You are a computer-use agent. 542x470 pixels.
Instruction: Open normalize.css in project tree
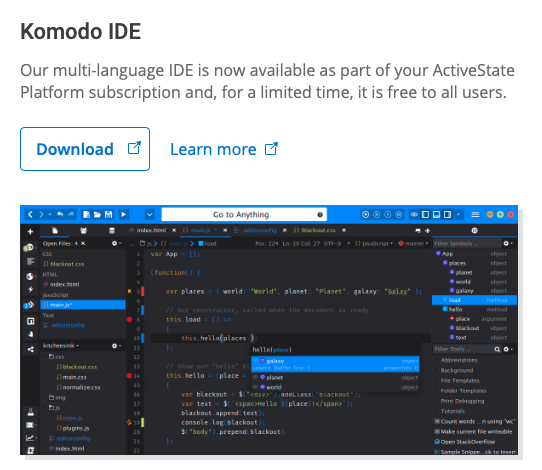(x=78, y=387)
